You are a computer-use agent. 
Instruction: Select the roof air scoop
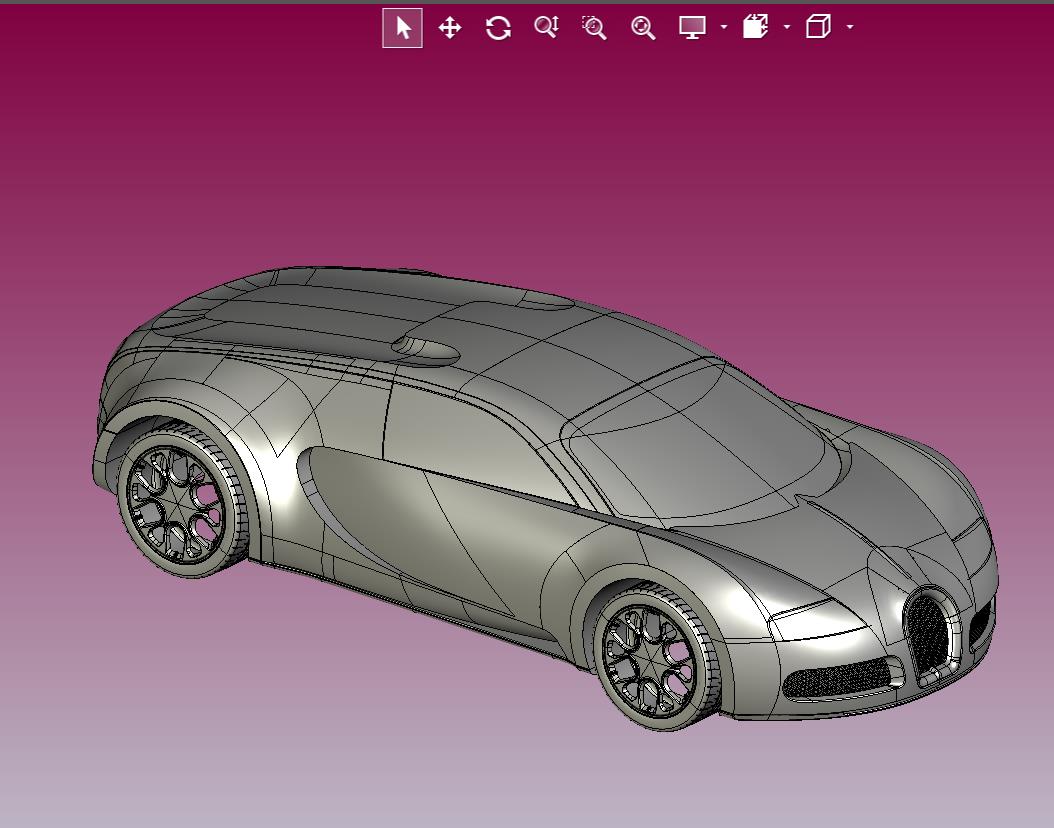point(425,350)
